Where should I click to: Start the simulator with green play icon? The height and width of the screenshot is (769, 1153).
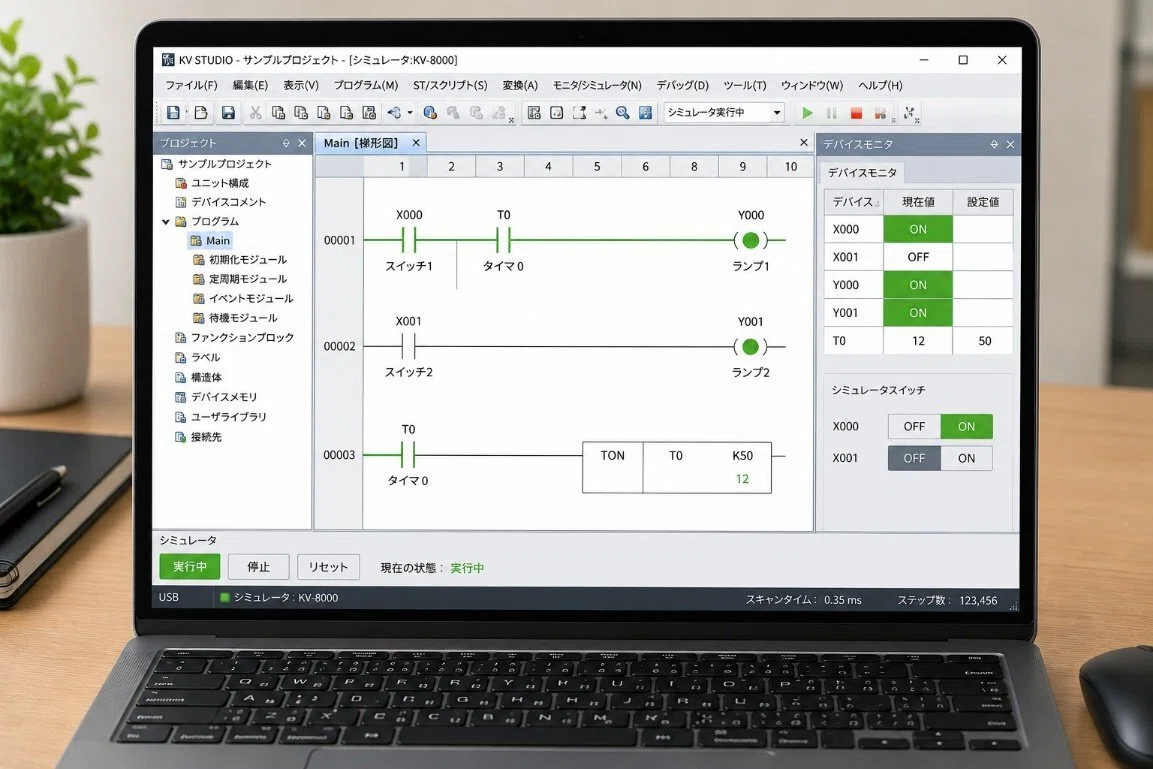click(x=807, y=113)
